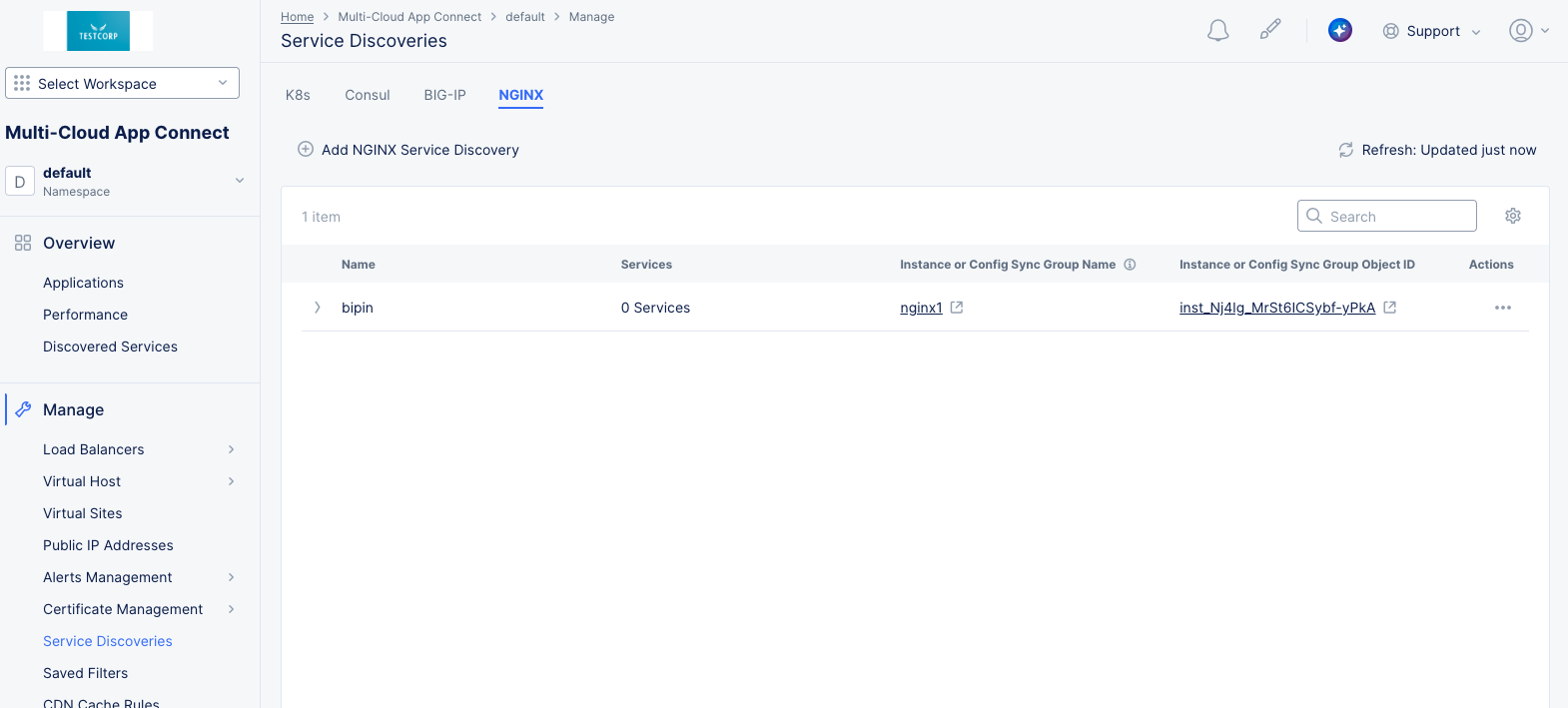The height and width of the screenshot is (708, 1568).
Task: Click the Name column header
Action: 359,265
